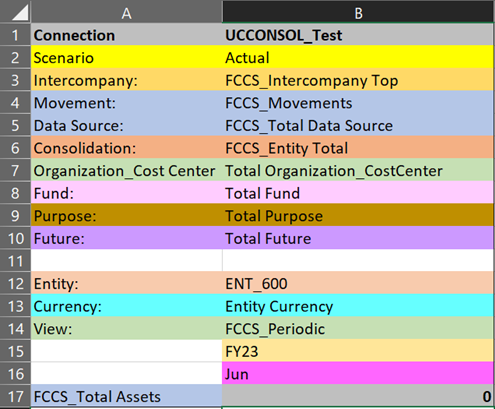Select the ENT_600 entity cell
This screenshot has width=495, height=409.
(358, 283)
